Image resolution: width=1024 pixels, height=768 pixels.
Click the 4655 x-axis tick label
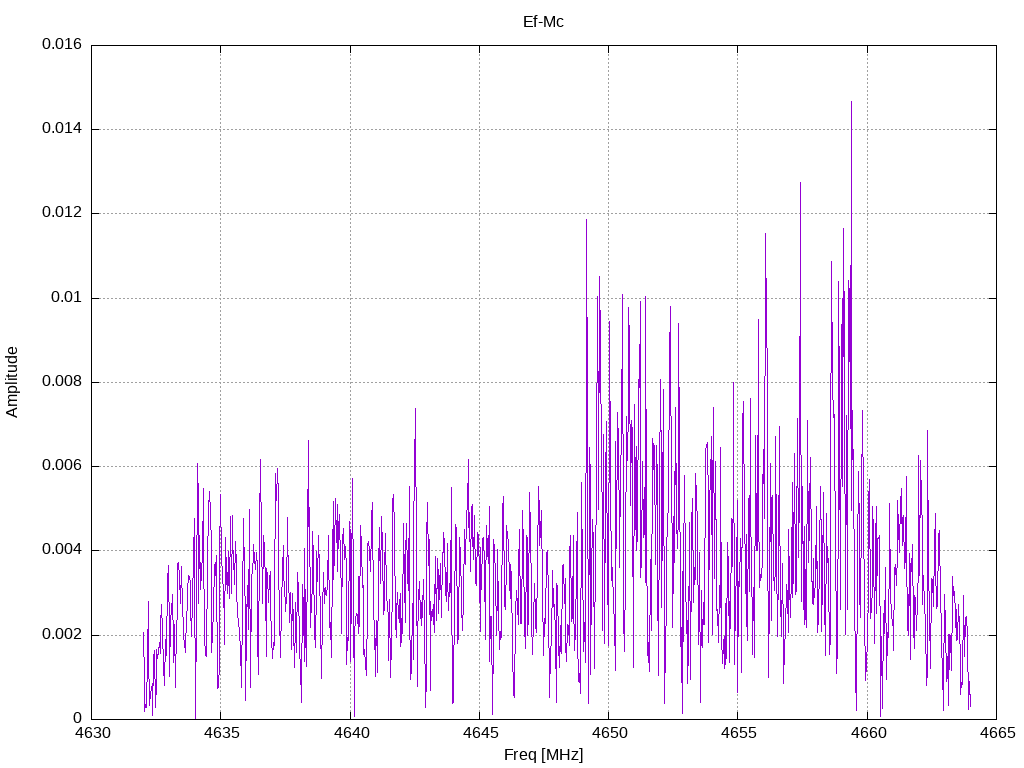(x=738, y=733)
